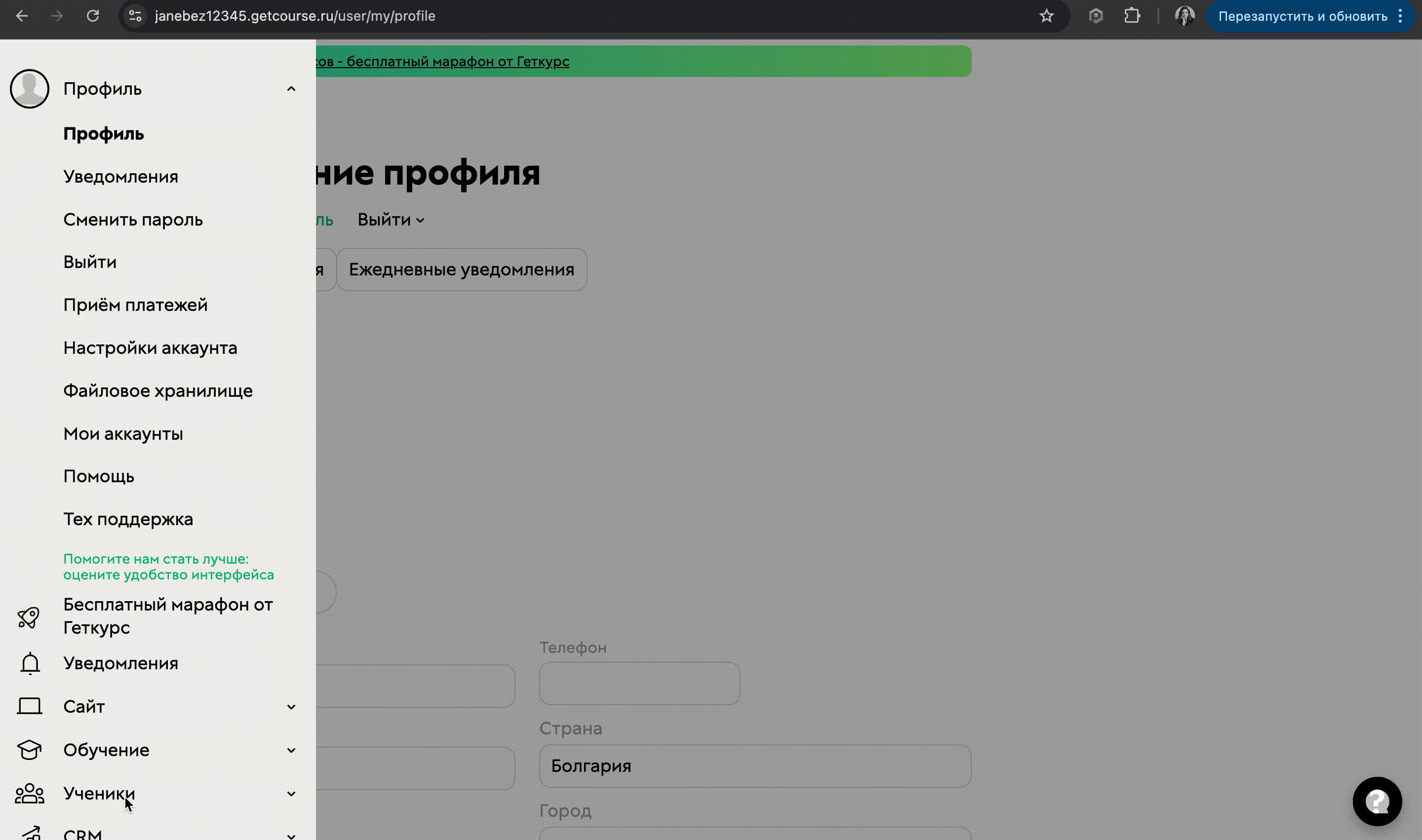1422x840 pixels.
Task: Click the rocket icon for free marathon
Action: 28,617
